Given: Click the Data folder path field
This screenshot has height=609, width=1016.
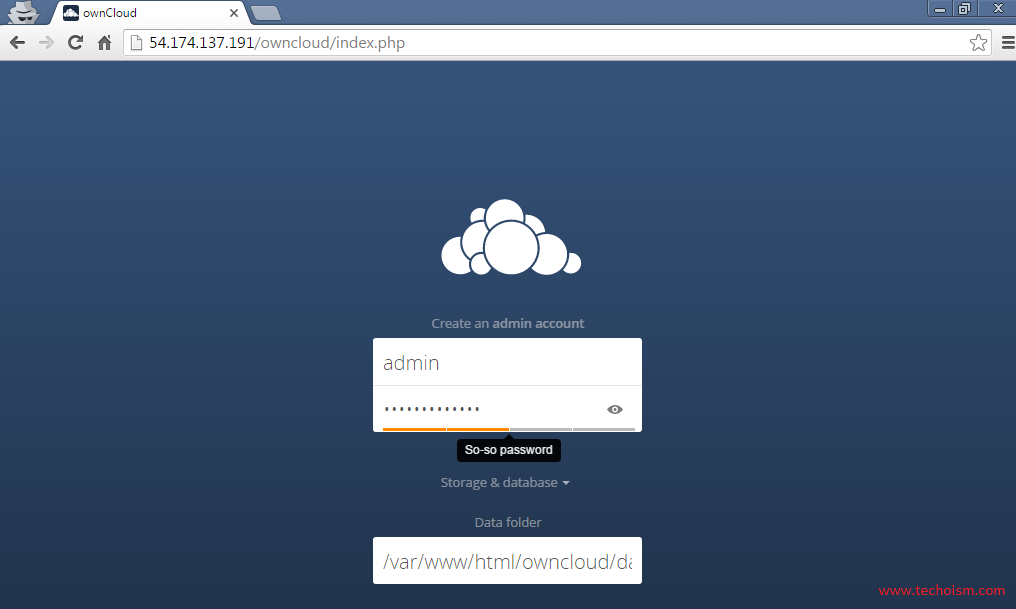Looking at the screenshot, I should [x=507, y=560].
